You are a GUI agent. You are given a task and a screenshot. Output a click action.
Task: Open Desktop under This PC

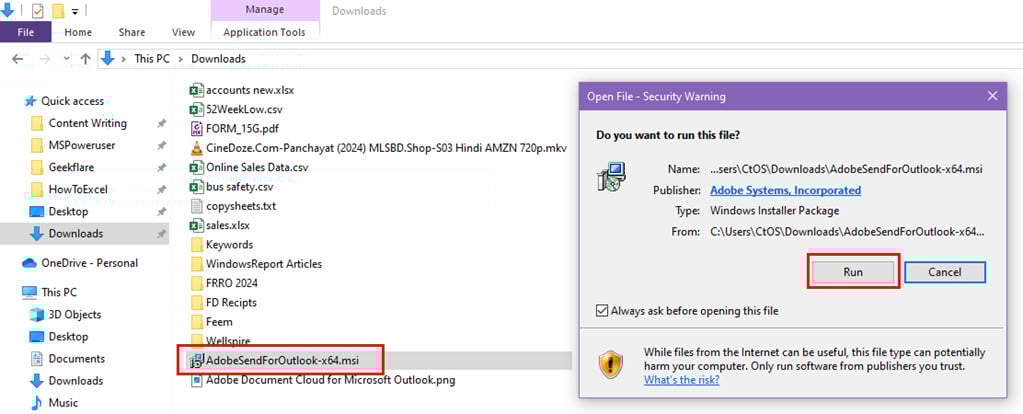[x=68, y=337]
